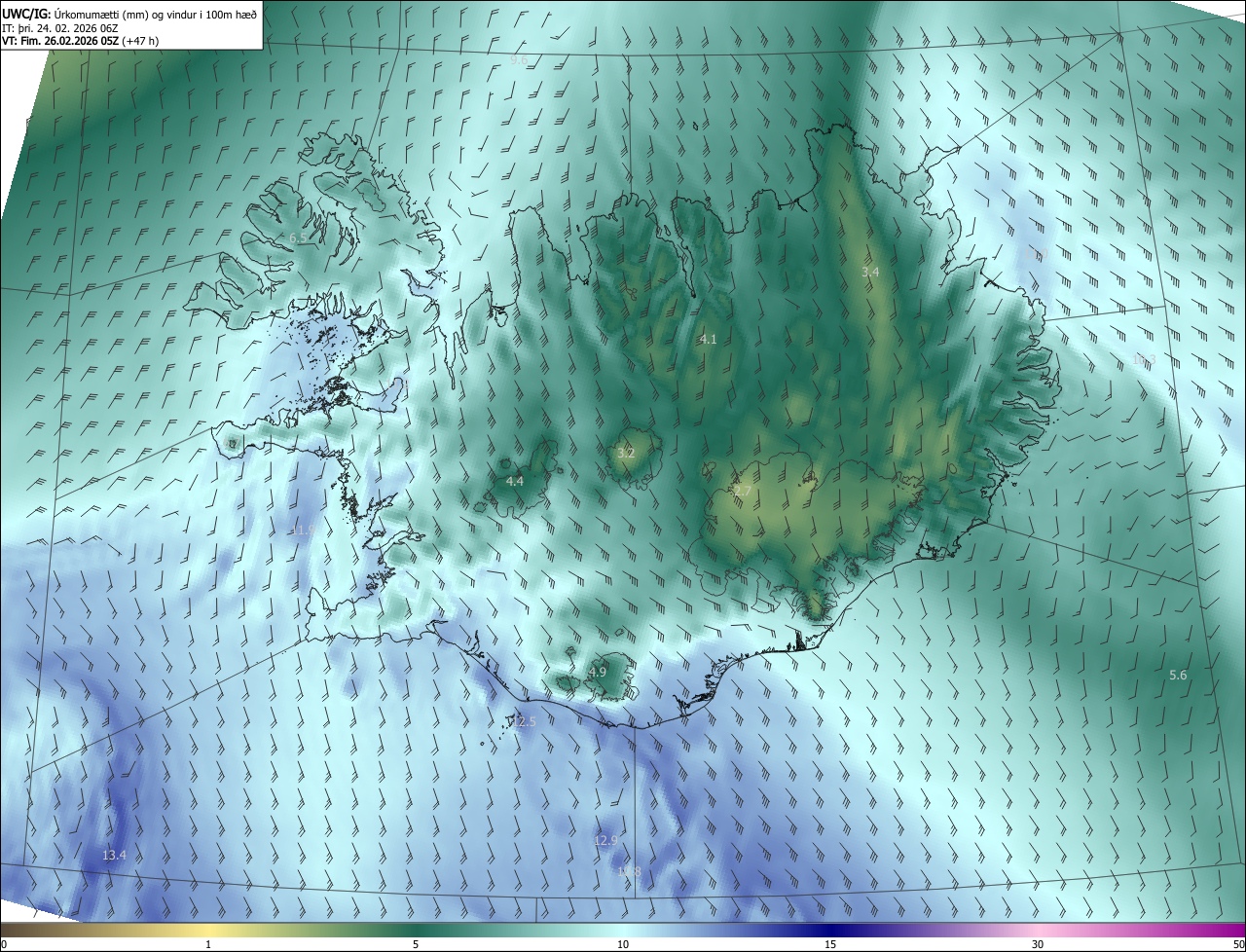This screenshot has width=1246, height=952.
Task: Click the 12.9 value label
Action: point(605,839)
